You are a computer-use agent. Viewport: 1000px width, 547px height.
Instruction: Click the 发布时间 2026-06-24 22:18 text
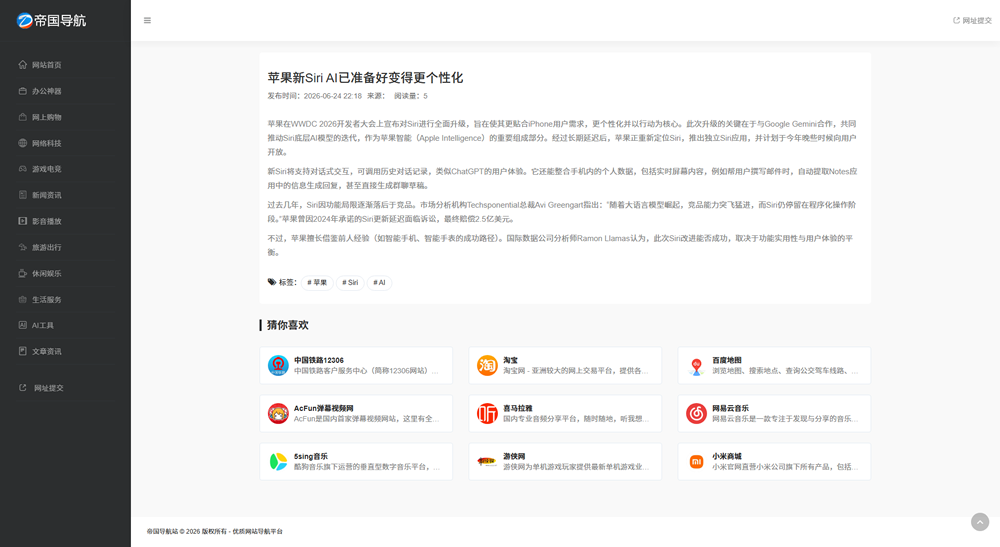coord(314,96)
